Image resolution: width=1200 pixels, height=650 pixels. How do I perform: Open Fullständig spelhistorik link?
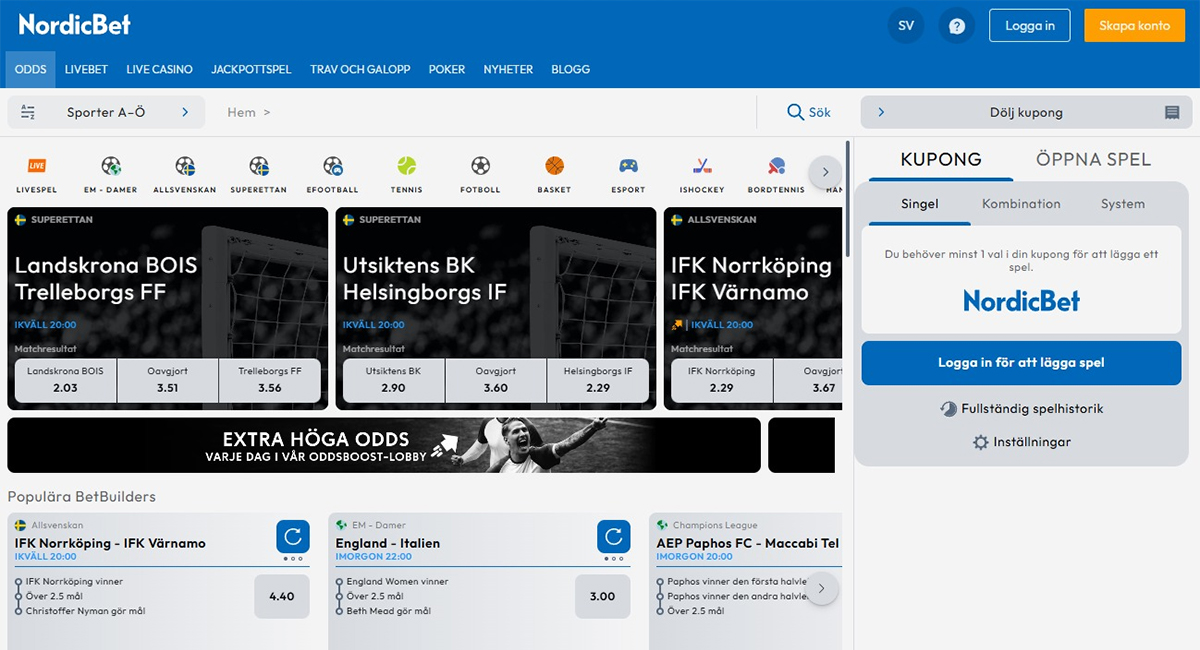pos(1032,409)
